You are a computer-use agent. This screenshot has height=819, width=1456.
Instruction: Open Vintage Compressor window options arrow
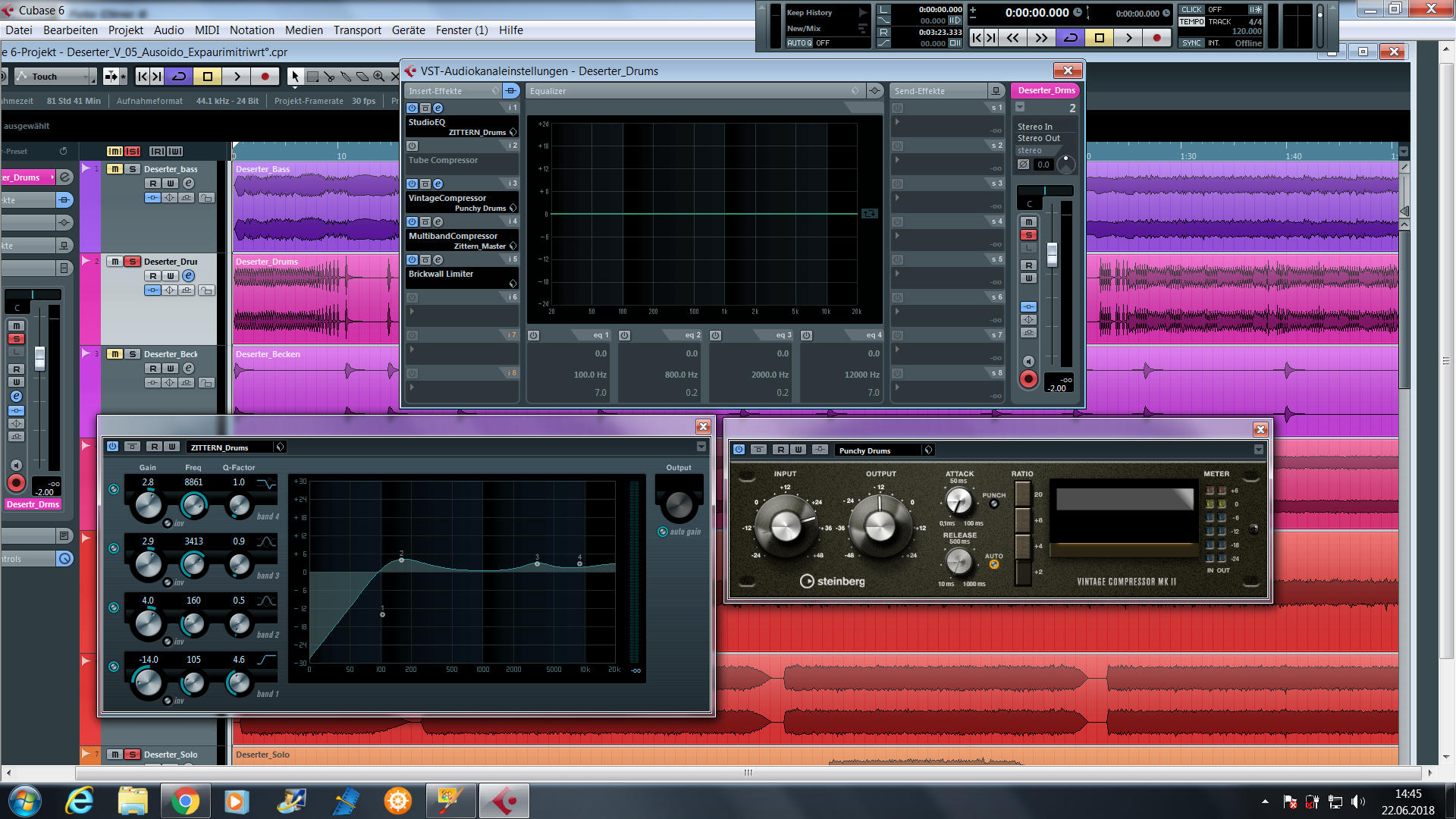pos(1259,450)
